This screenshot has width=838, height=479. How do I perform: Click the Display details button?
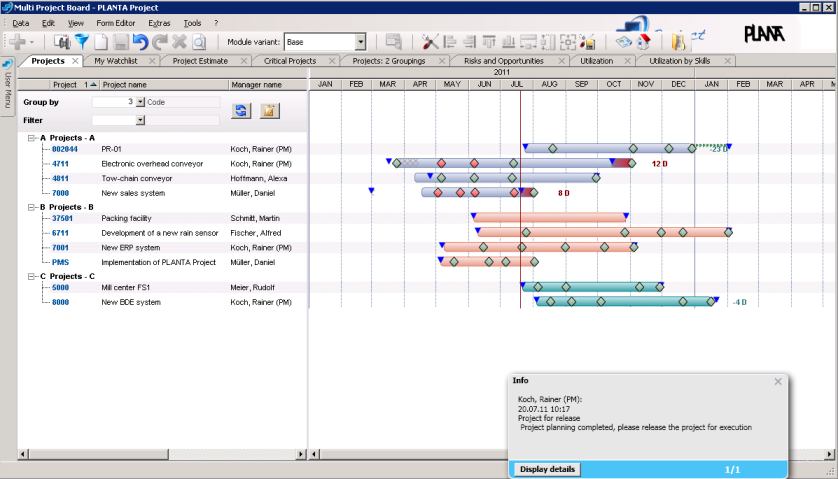[x=547, y=469]
